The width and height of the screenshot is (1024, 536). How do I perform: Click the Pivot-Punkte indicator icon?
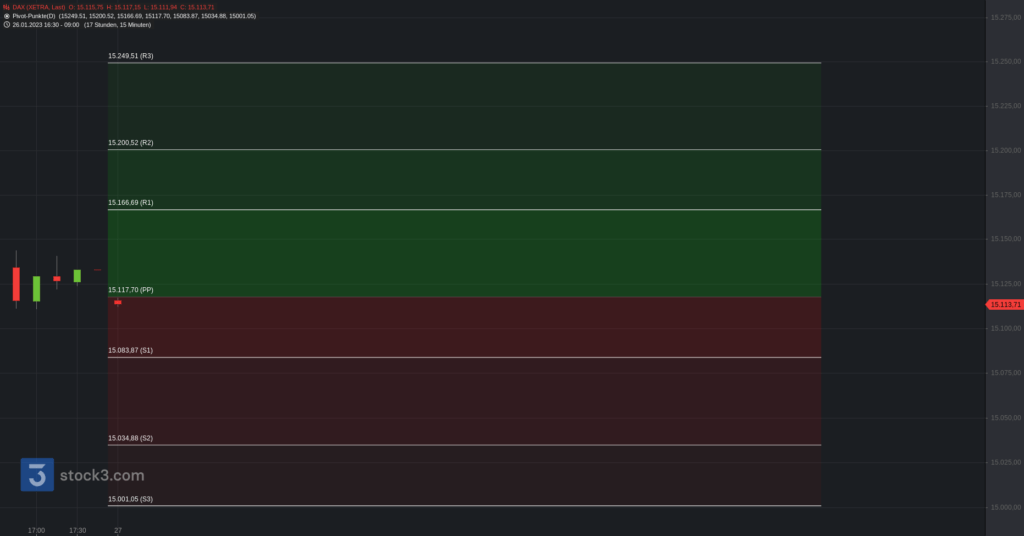click(x=7, y=16)
